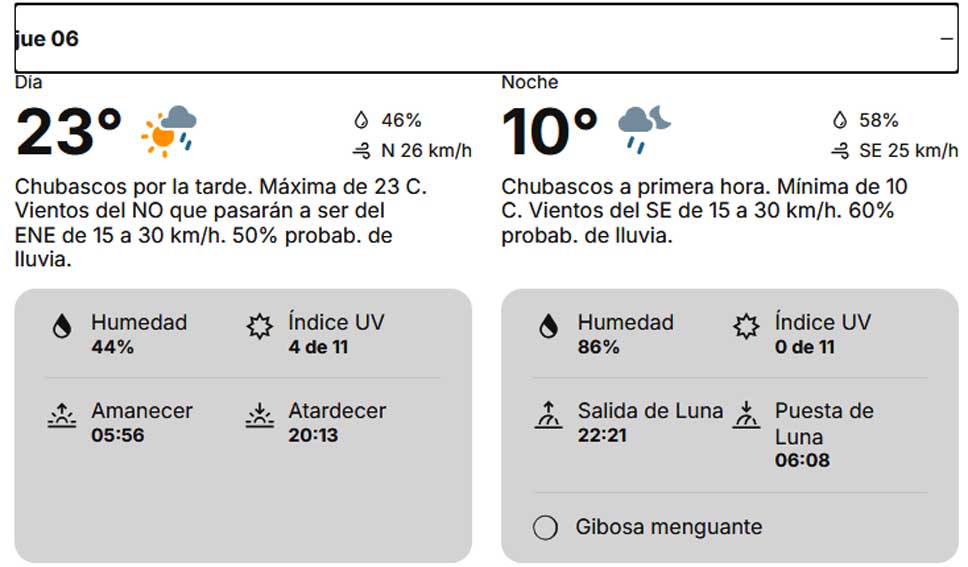
Task: Click the Salida de Luna icon
Action: click(x=548, y=416)
